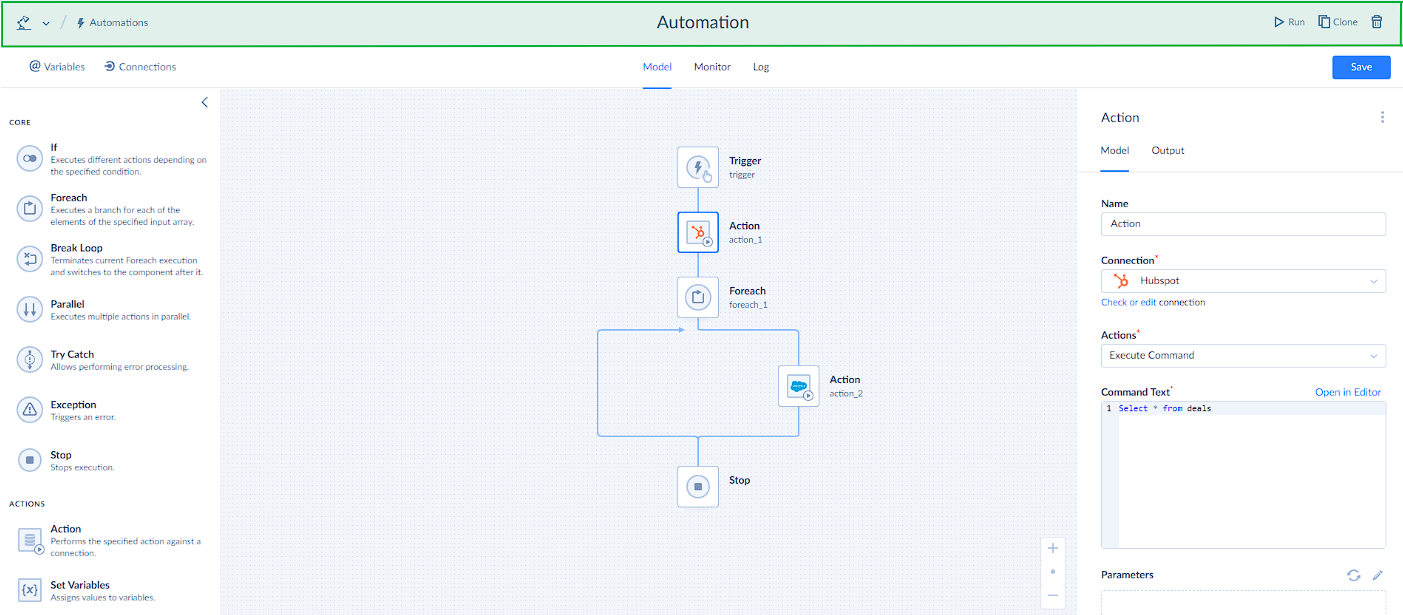This screenshot has width=1403, height=615.
Task: Open the Connections panel
Action: click(x=140, y=67)
